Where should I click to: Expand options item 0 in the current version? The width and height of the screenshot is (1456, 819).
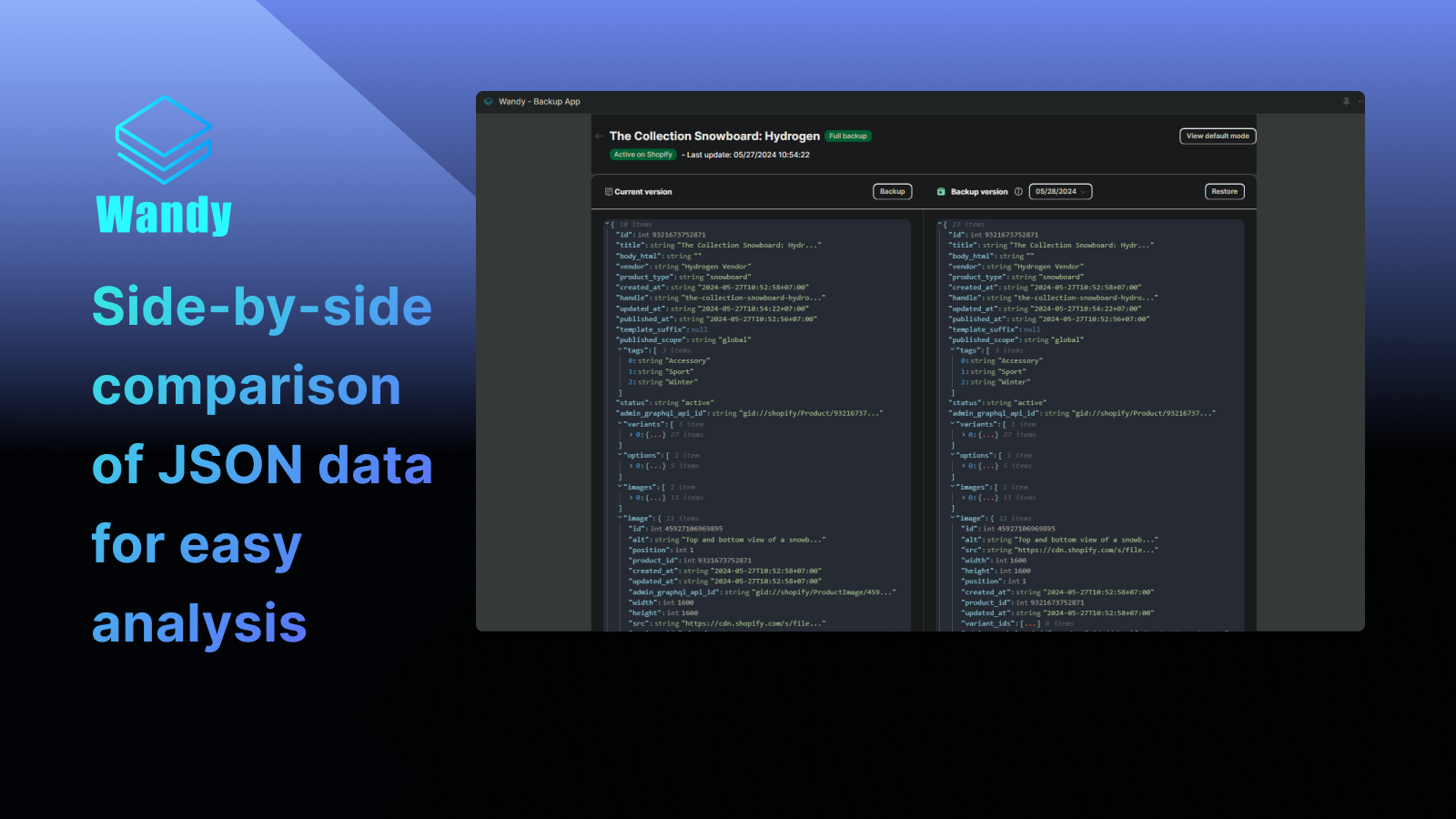629,465
